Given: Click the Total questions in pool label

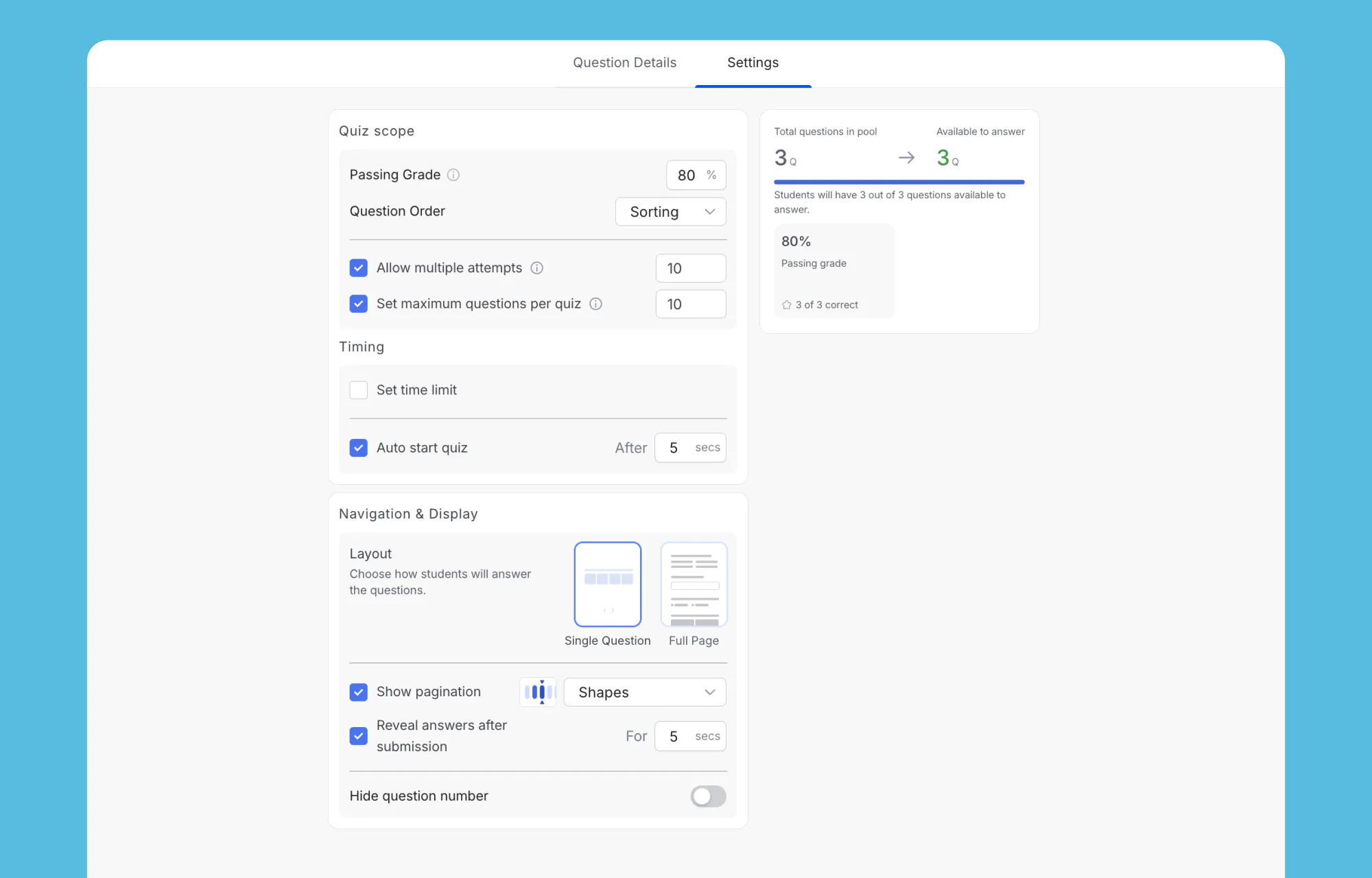Looking at the screenshot, I should coord(825,132).
